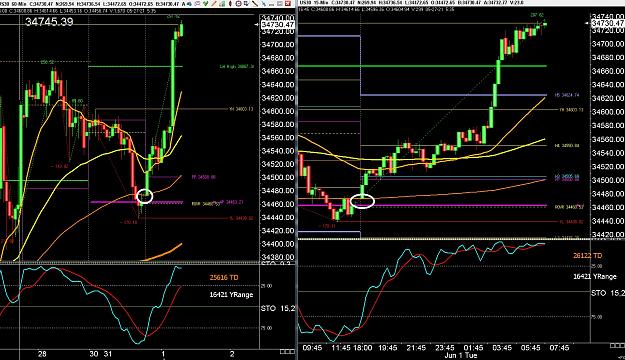Click 16421 YRange in left stochastic panel
Viewport: 625px width, 360px height.
pos(231,295)
